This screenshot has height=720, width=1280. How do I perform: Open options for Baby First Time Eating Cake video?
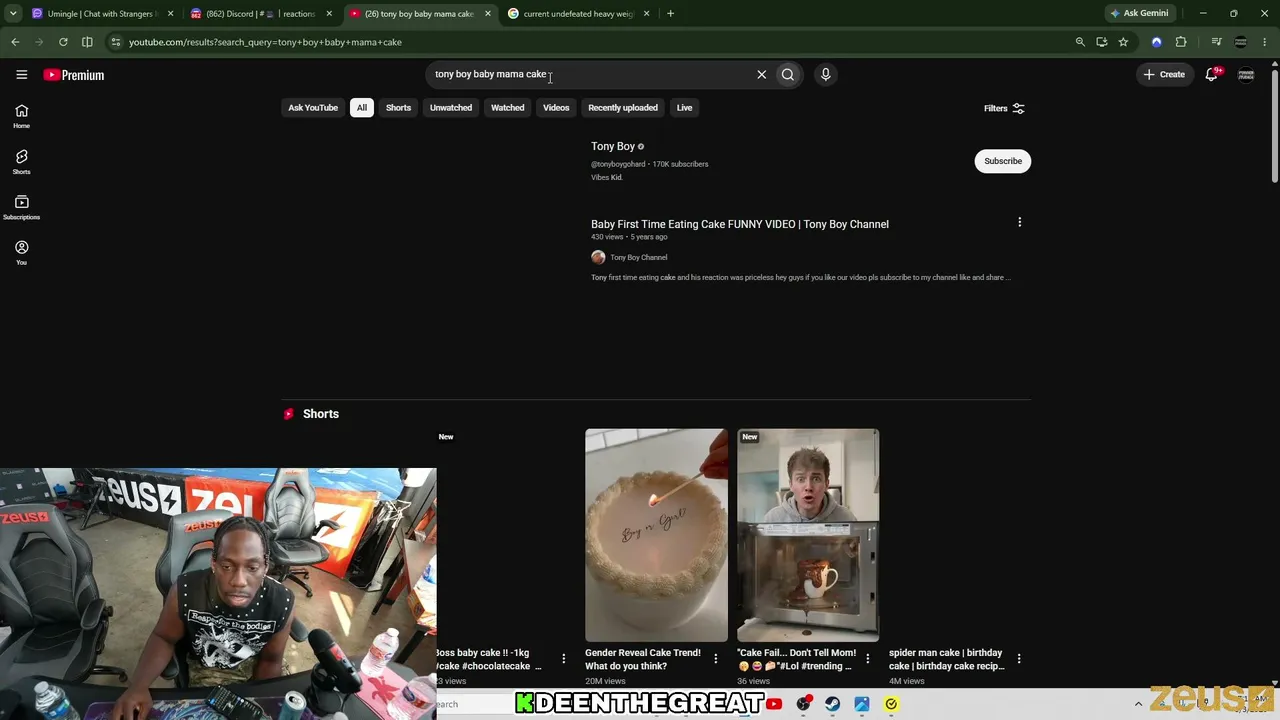(1019, 222)
